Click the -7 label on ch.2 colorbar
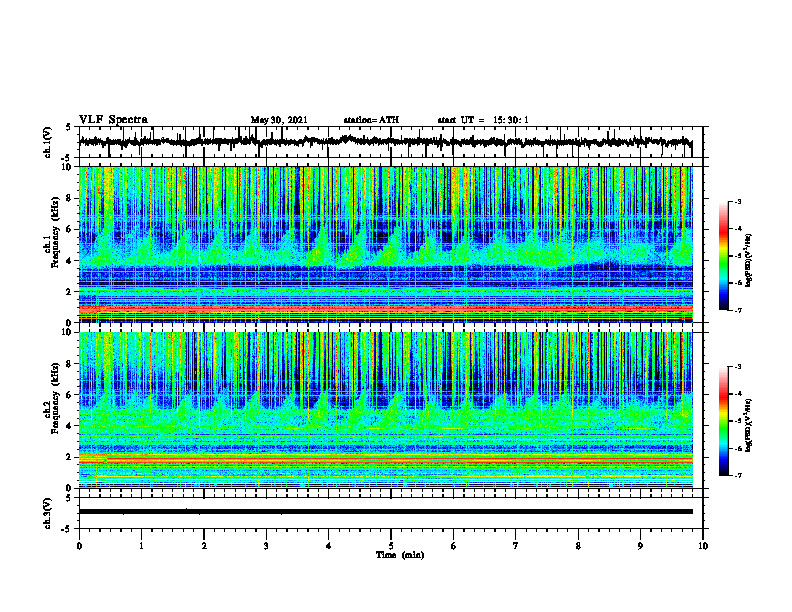 click(738, 475)
